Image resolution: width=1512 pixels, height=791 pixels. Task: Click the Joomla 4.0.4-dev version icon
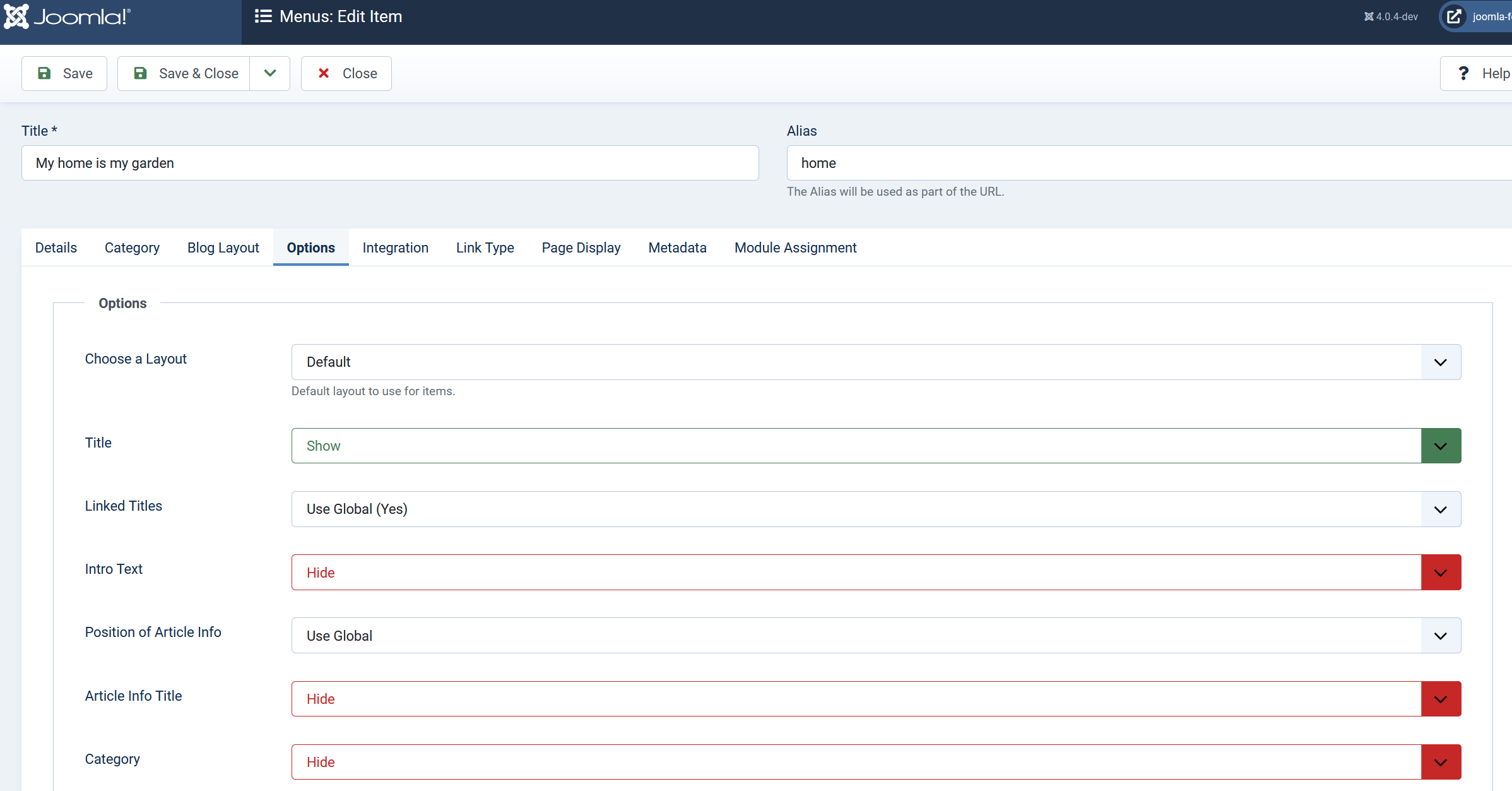1368,16
